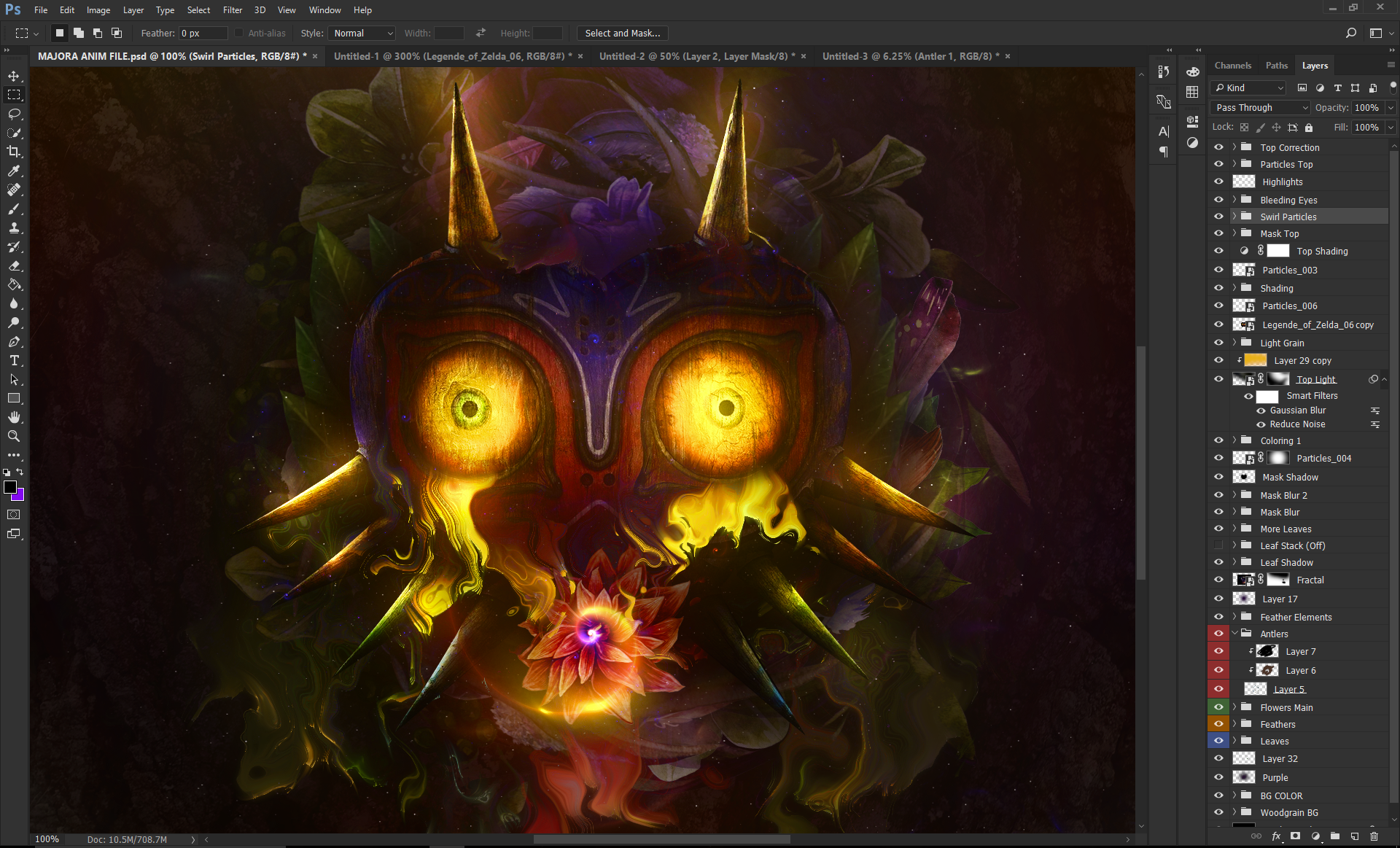
Task: Select the Eyedropper tool
Action: click(x=14, y=171)
